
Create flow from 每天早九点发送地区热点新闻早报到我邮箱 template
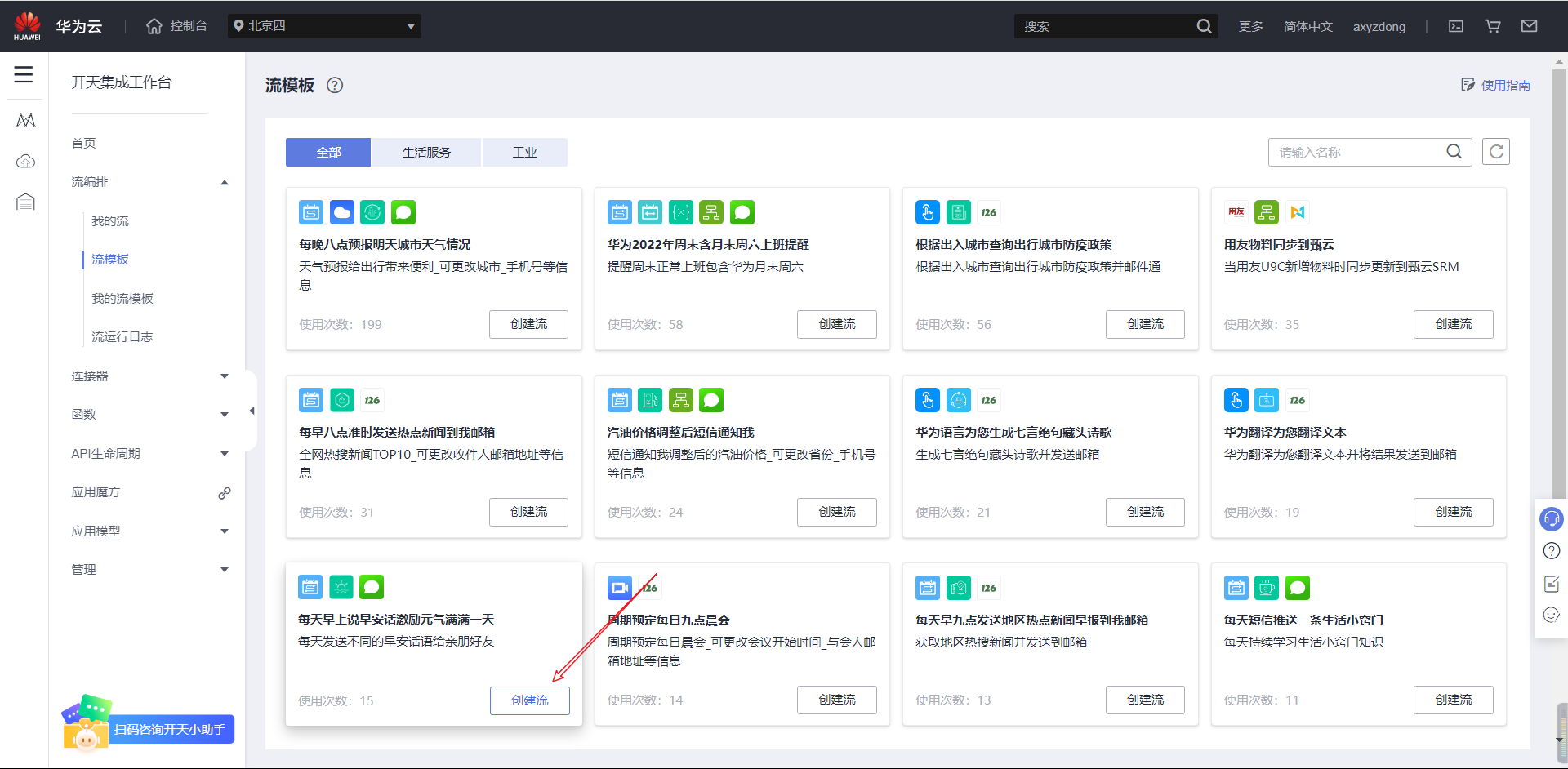click(1145, 700)
